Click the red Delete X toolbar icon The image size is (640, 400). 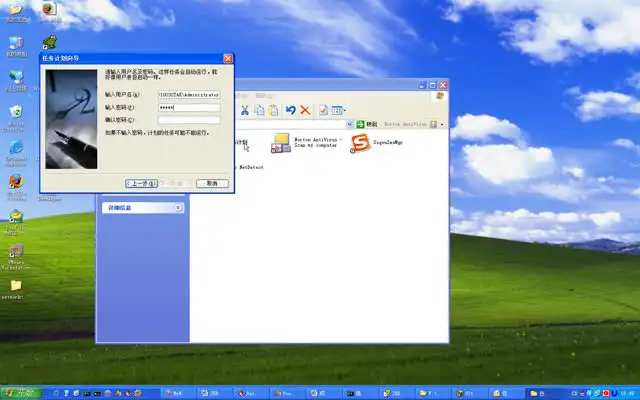[305, 110]
